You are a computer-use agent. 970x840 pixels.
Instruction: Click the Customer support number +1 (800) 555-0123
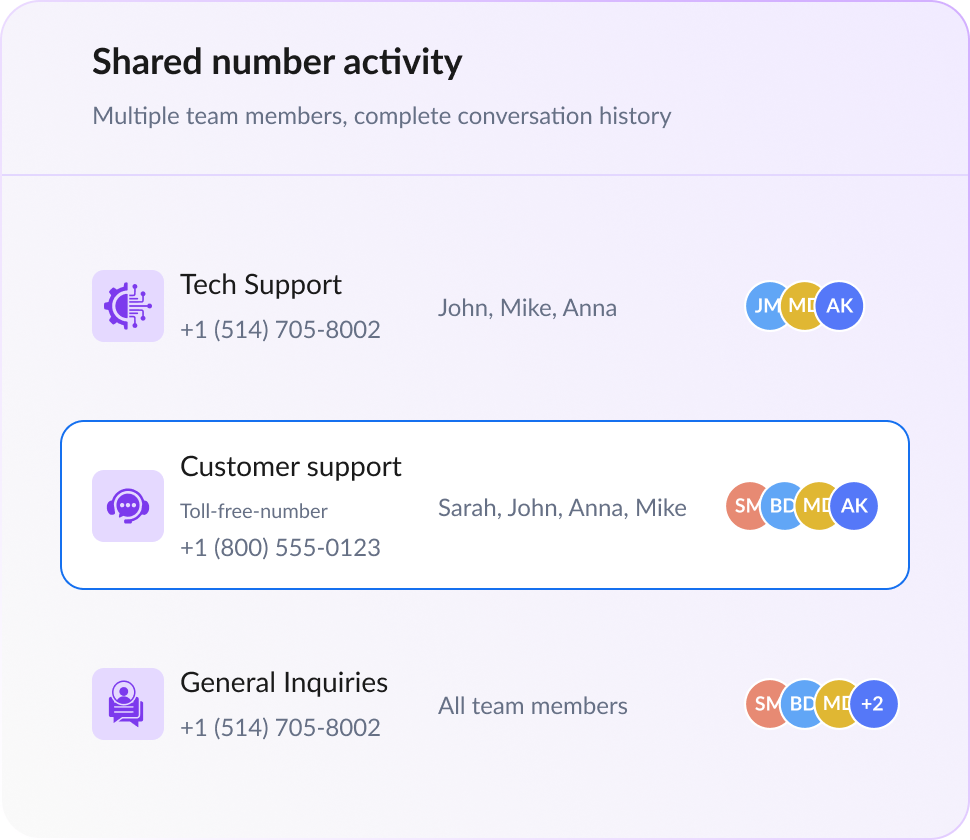pos(280,548)
